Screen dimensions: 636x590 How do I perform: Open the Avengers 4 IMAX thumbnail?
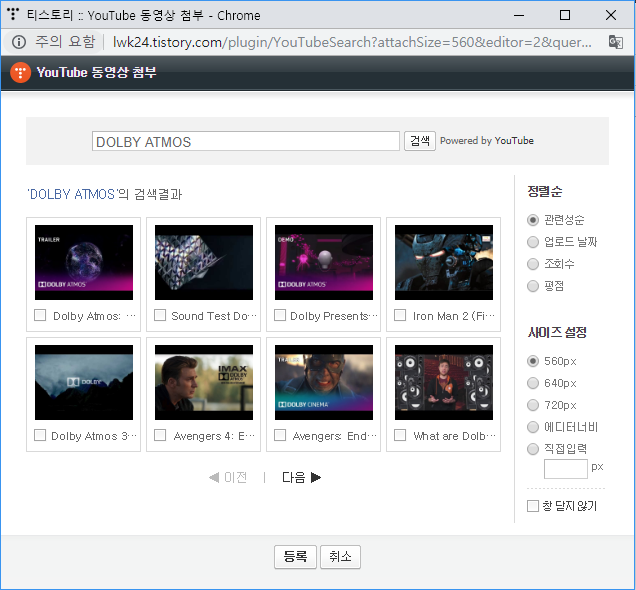[204, 382]
